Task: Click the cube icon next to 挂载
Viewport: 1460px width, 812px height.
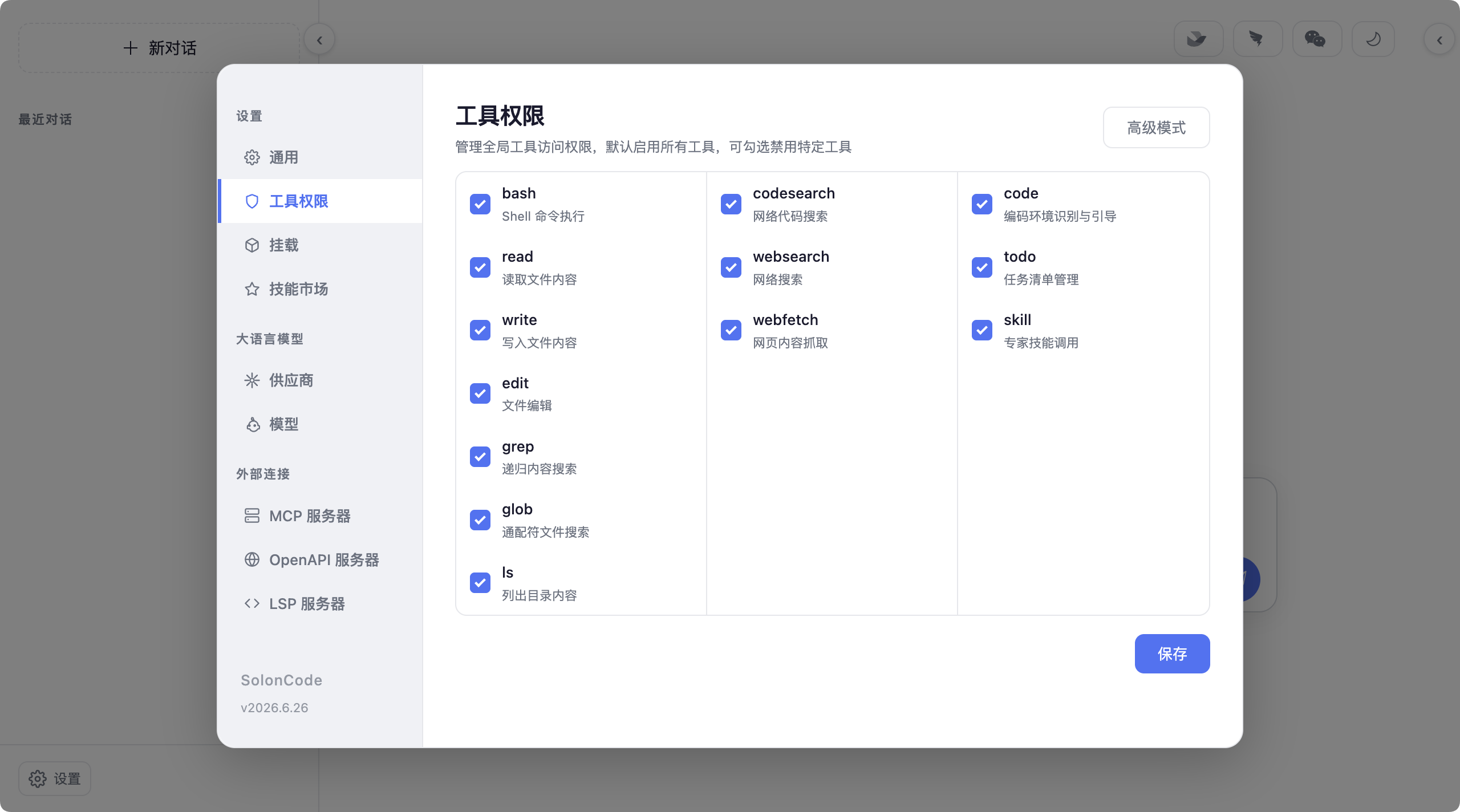Action: [252, 245]
